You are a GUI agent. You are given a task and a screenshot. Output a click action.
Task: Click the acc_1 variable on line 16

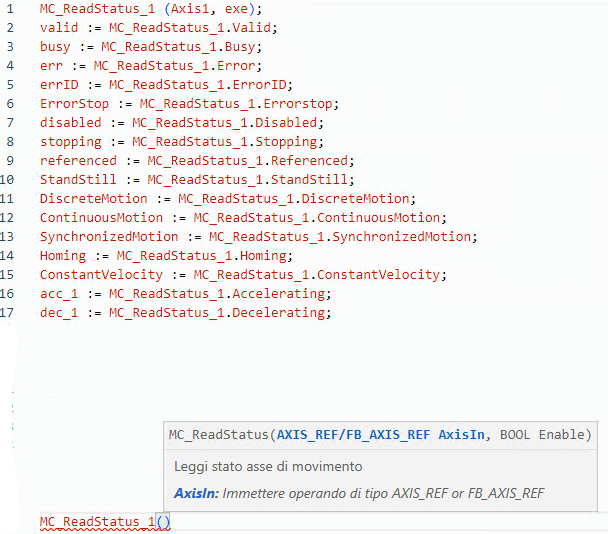[x=59, y=294]
